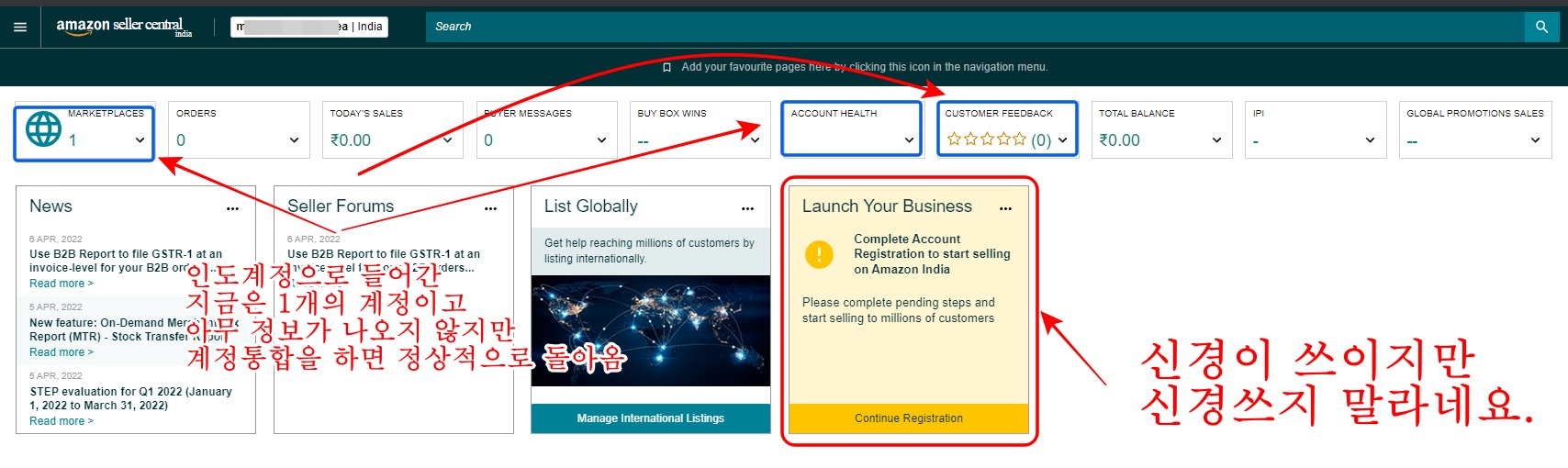Click the Customer Feedback star rating
This screenshot has height=468, width=1568.
[x=987, y=139]
